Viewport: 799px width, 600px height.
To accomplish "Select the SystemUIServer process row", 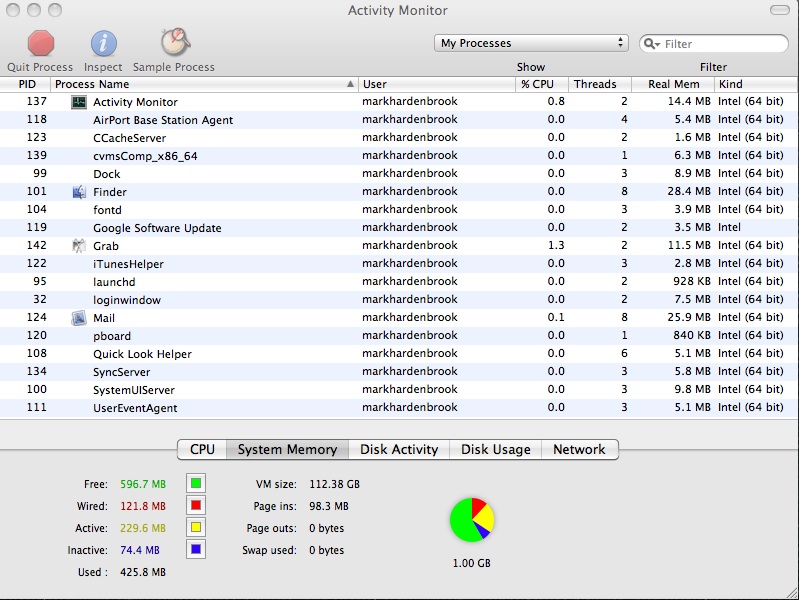I will point(399,390).
